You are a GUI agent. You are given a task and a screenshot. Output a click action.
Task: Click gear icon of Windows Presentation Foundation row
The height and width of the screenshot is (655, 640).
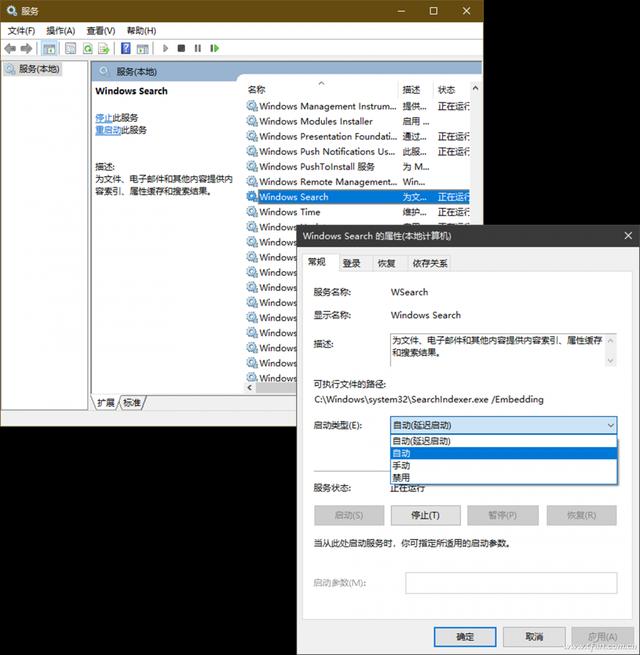(252, 136)
